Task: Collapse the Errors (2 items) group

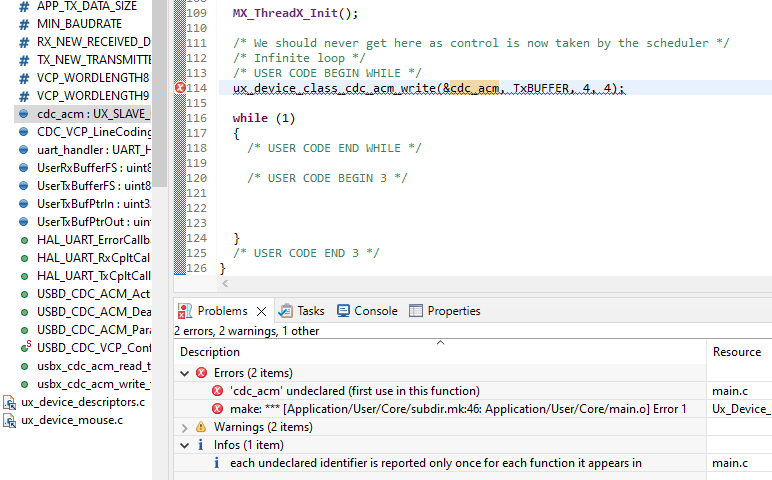Action: [x=185, y=373]
